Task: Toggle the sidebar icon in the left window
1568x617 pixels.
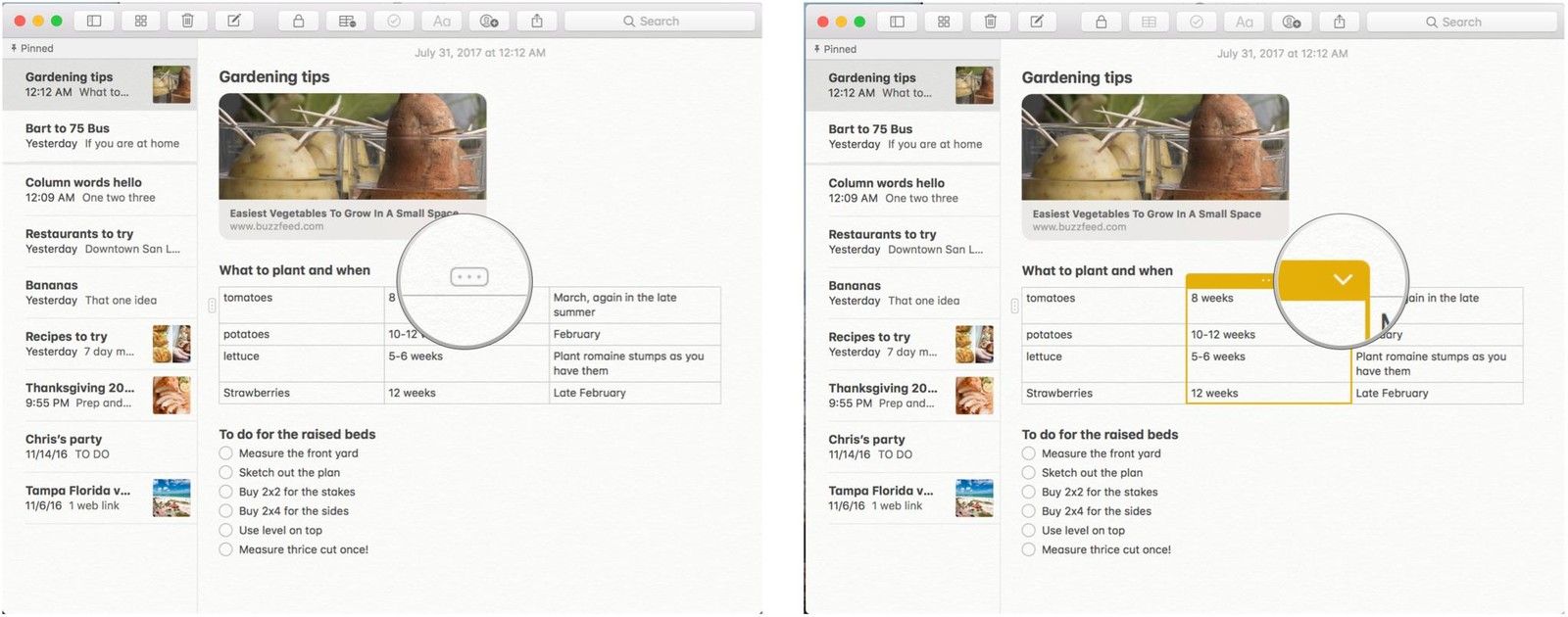Action: point(94,21)
